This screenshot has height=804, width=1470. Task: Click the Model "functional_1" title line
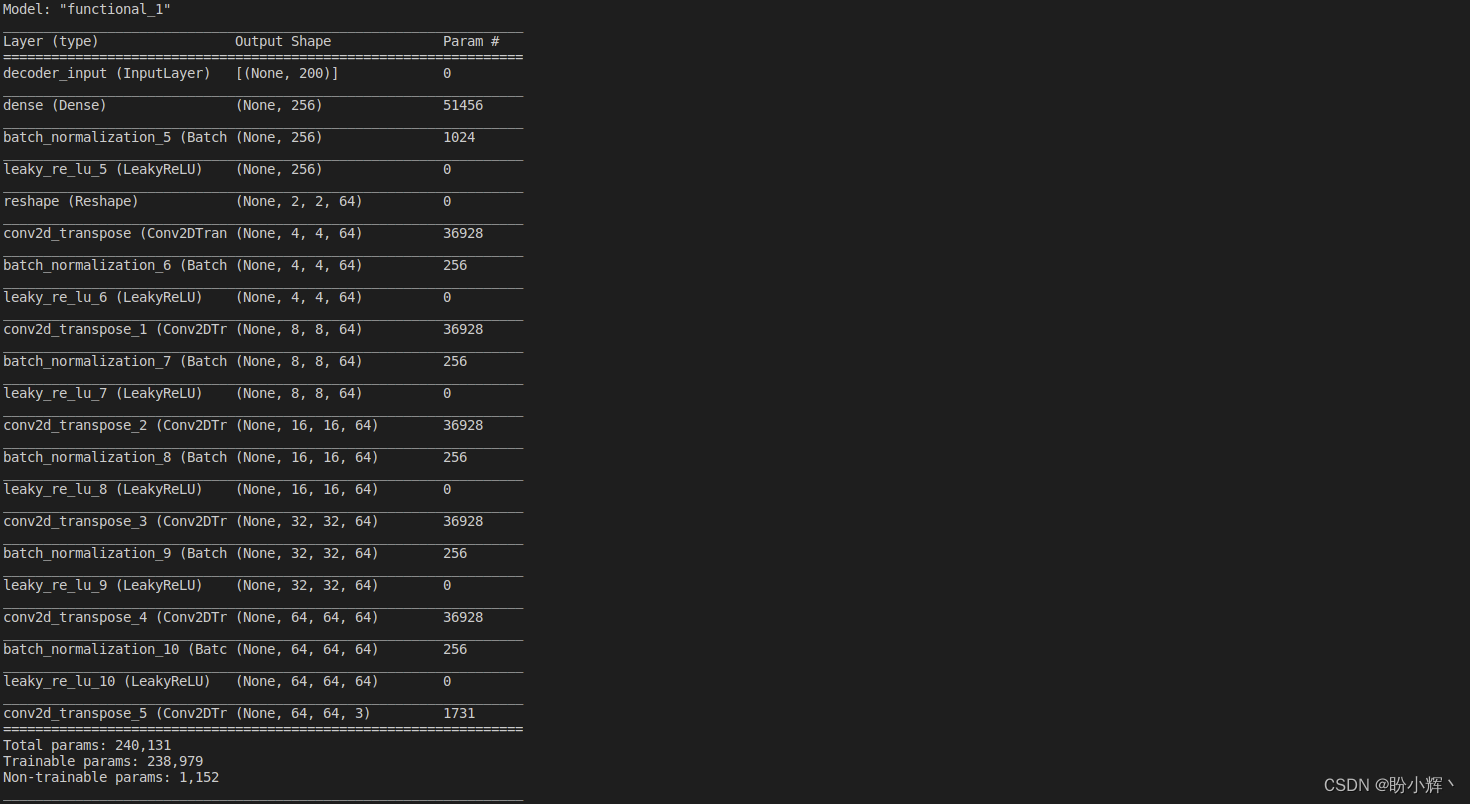point(87,9)
